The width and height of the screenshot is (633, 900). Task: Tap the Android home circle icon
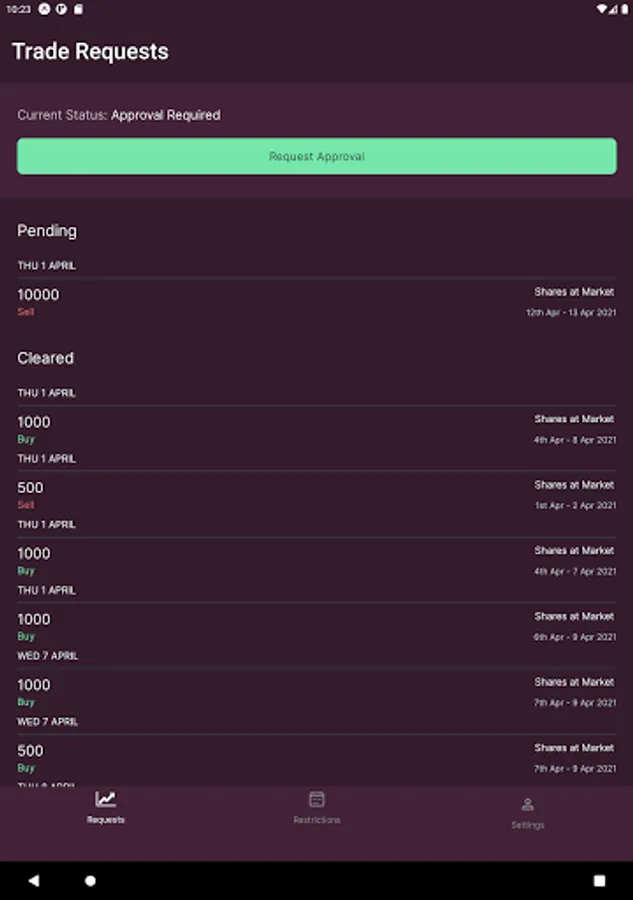[x=90, y=881]
